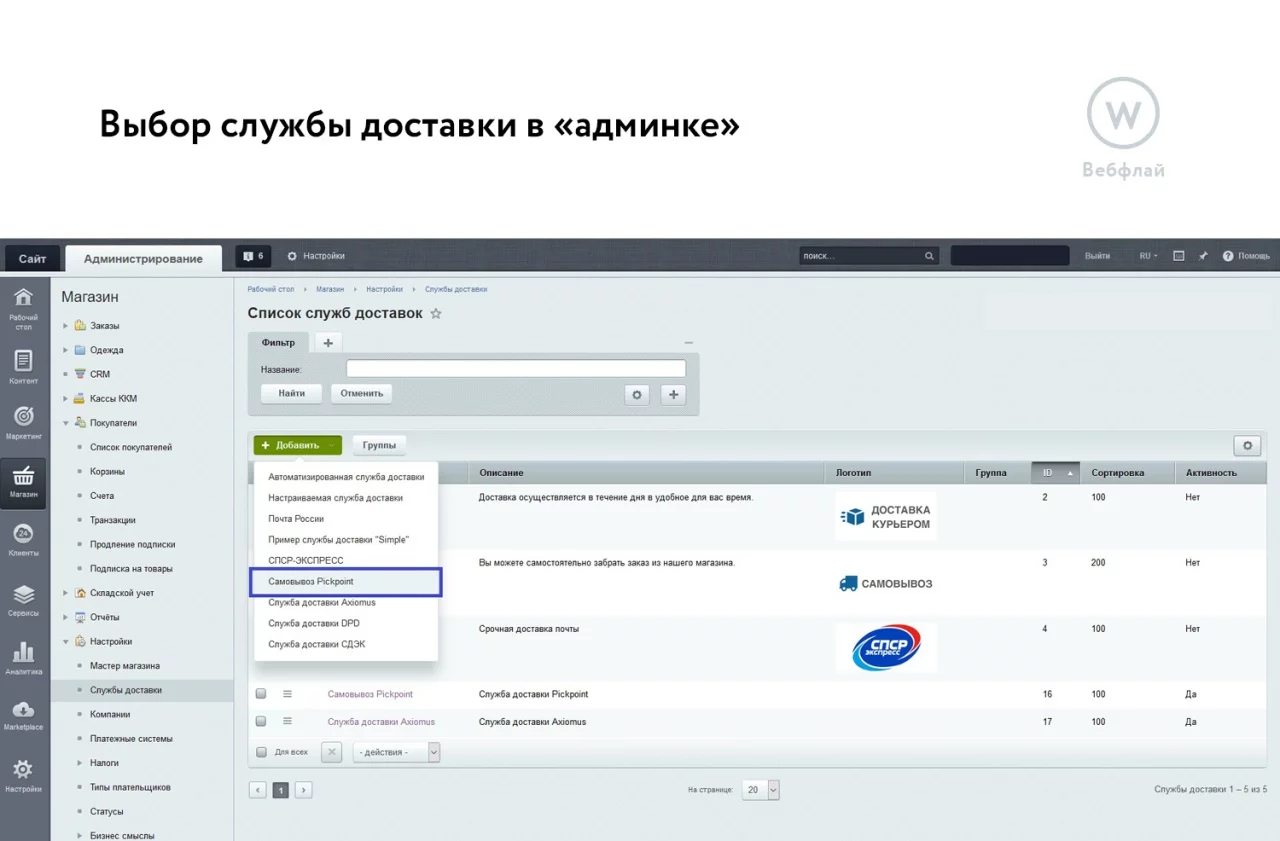1280x841 pixels.
Task: Switch to the Сайт tab
Action: tap(32, 259)
